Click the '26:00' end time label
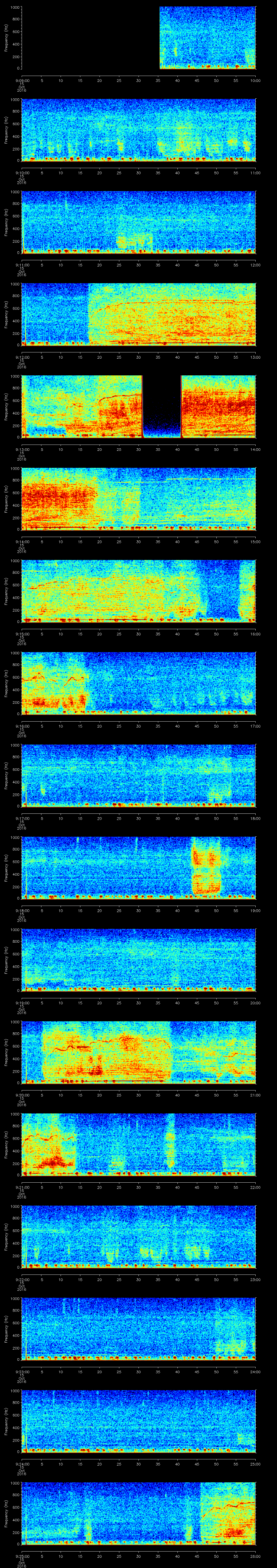277x1568 pixels. [x=255, y=1556]
